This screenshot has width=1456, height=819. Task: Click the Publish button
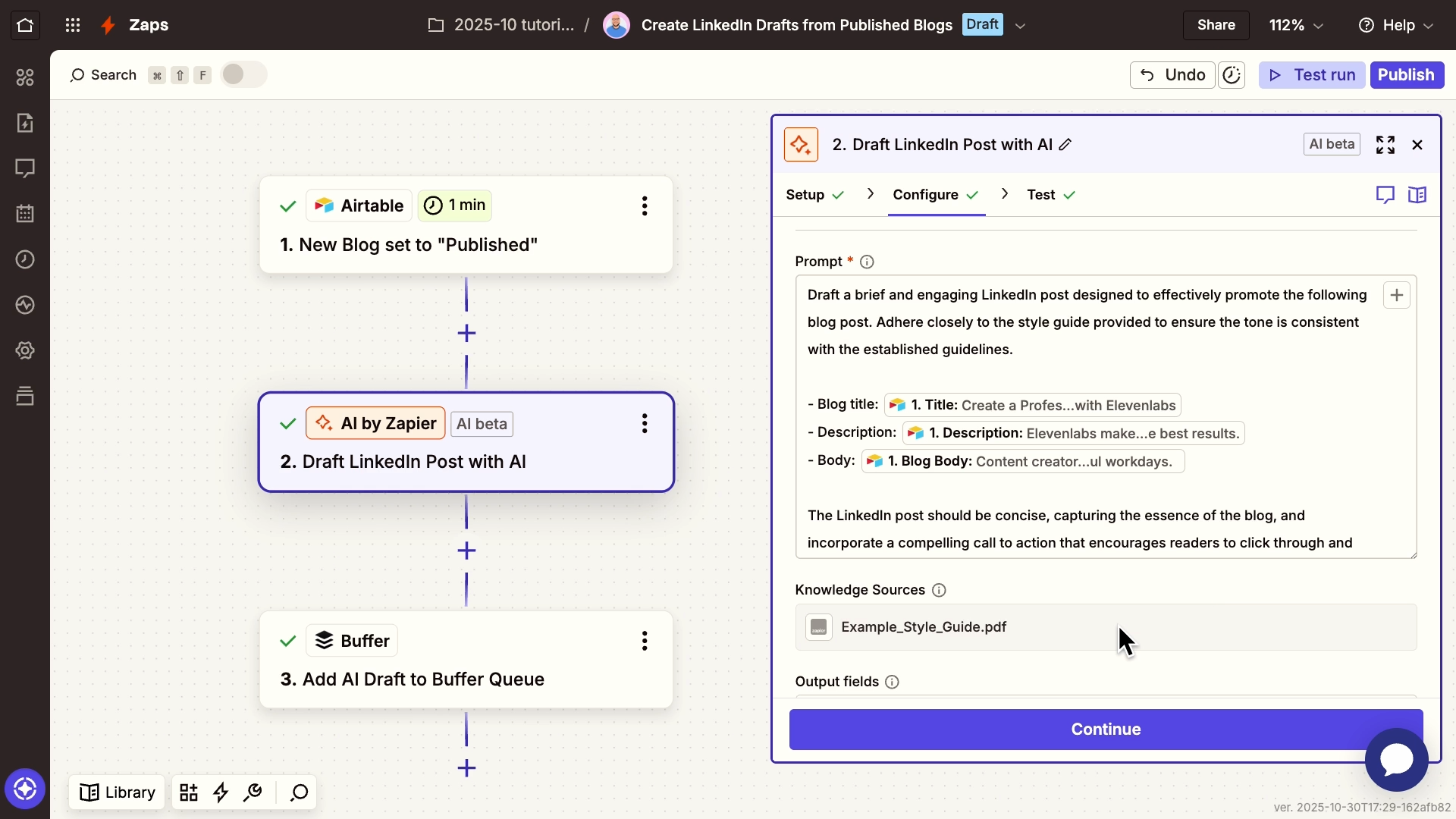(1407, 74)
